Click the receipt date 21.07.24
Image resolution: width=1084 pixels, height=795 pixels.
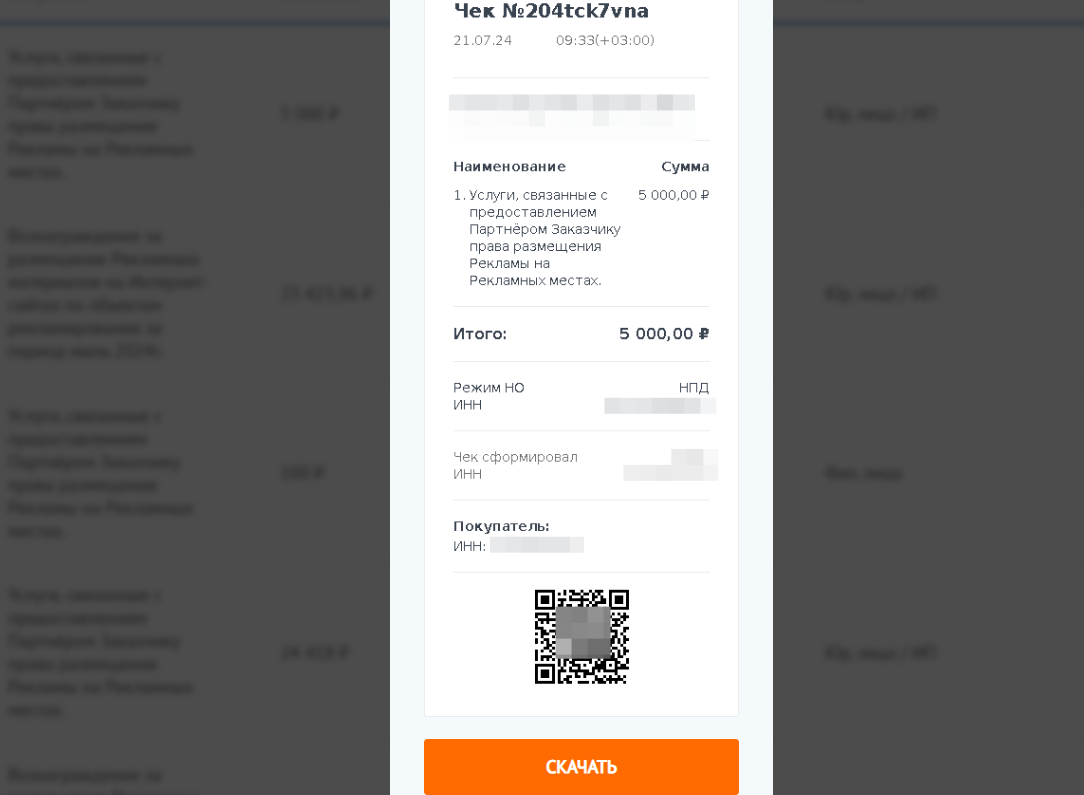pyautogui.click(x=482, y=41)
